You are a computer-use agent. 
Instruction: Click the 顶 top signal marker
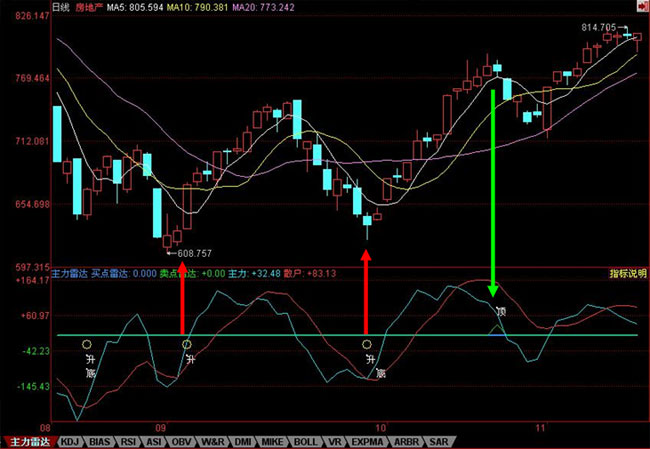501,311
